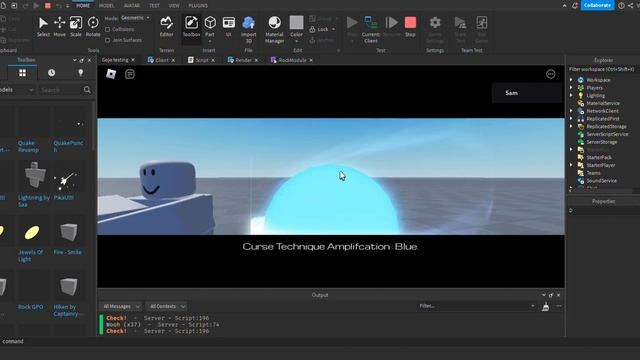Expand the Workspace tree node
Screen dimensions: 640x360
click(571, 80)
